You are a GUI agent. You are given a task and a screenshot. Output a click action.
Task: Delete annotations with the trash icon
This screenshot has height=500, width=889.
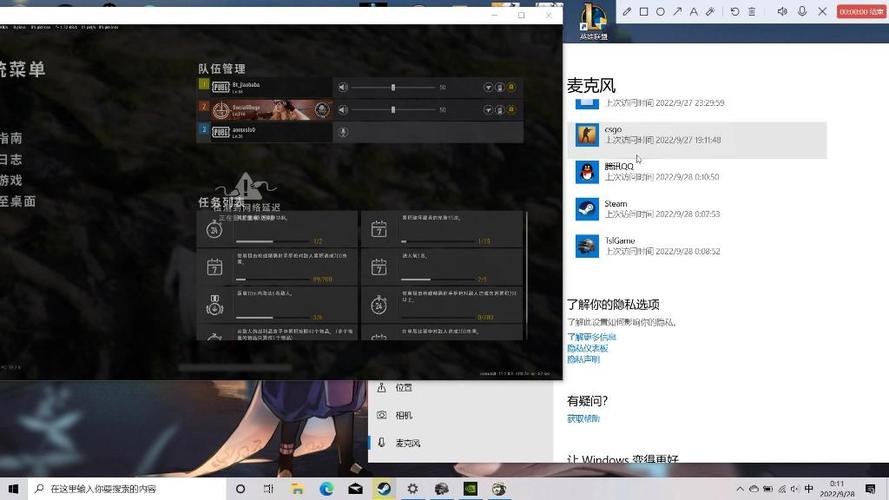(x=752, y=11)
